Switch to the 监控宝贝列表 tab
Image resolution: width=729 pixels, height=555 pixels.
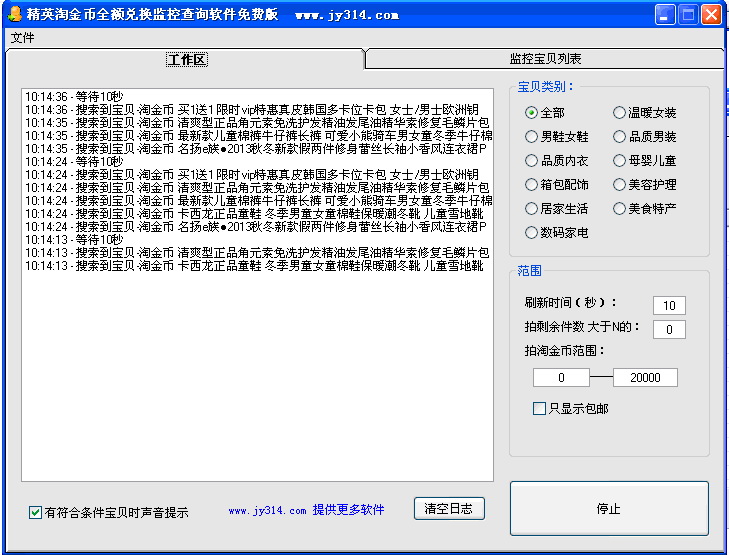pyautogui.click(x=545, y=60)
